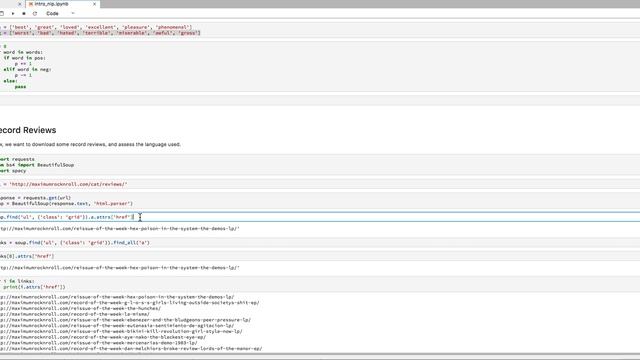The width and height of the screenshot is (640, 360).
Task: Close the intro_nlp.ipynb tab
Action: [94, 4]
